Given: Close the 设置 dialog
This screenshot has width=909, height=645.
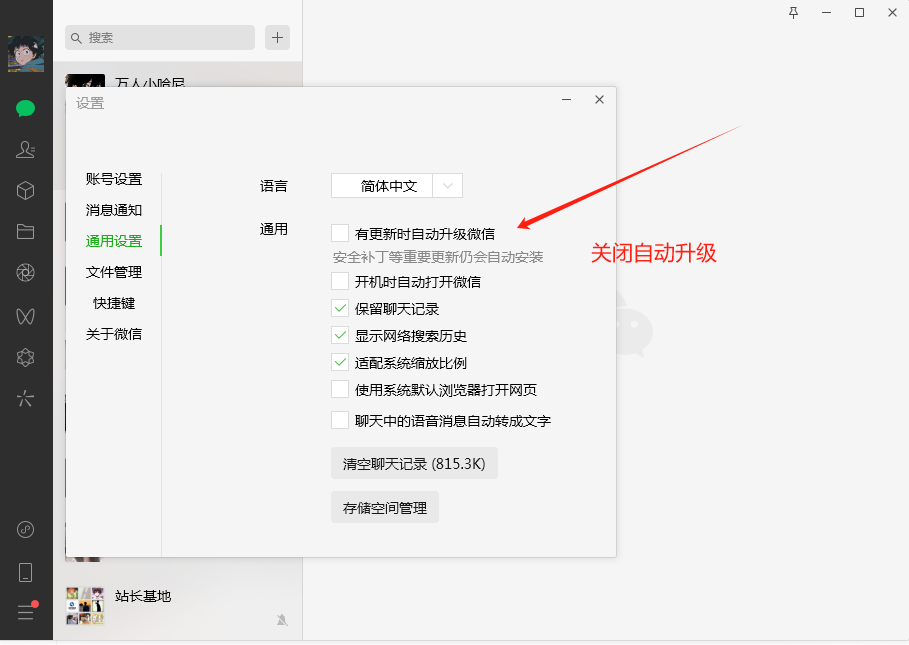Looking at the screenshot, I should pyautogui.click(x=599, y=100).
